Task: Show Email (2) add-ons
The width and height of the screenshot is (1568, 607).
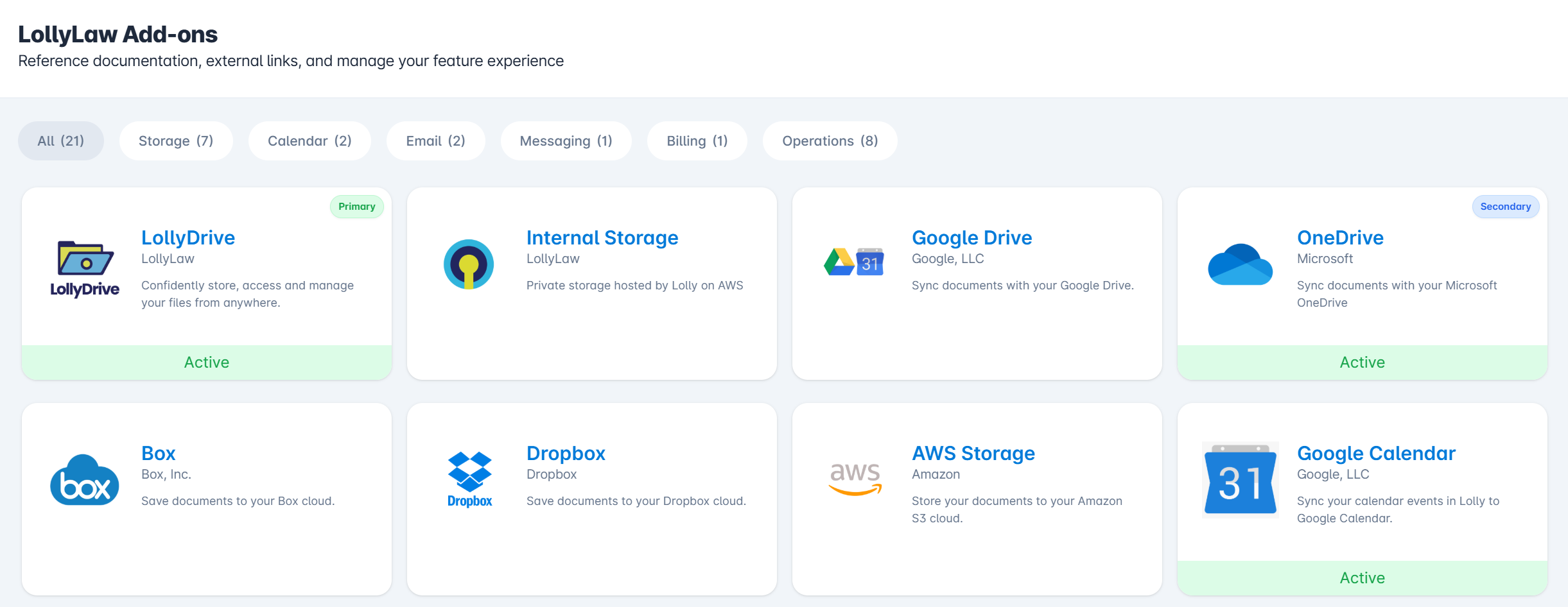Action: pyautogui.click(x=435, y=141)
